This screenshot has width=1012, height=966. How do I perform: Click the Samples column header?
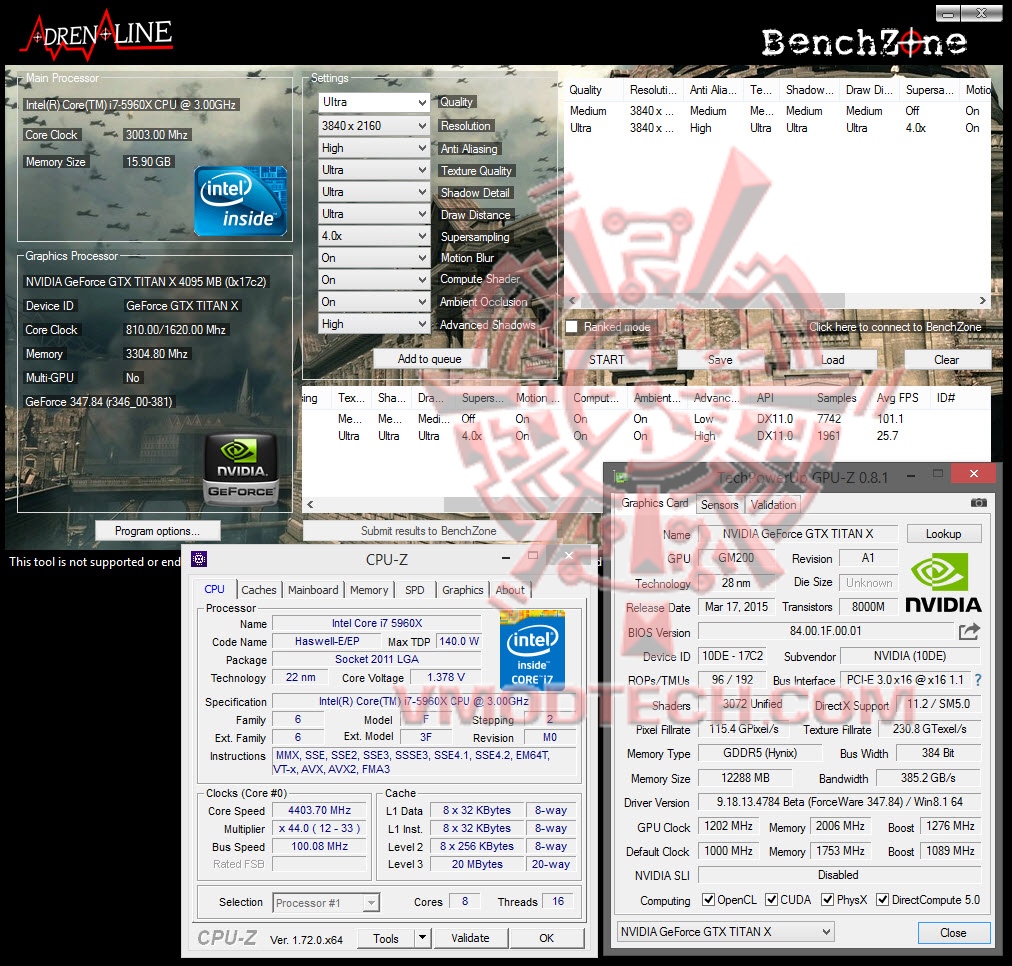[836, 397]
